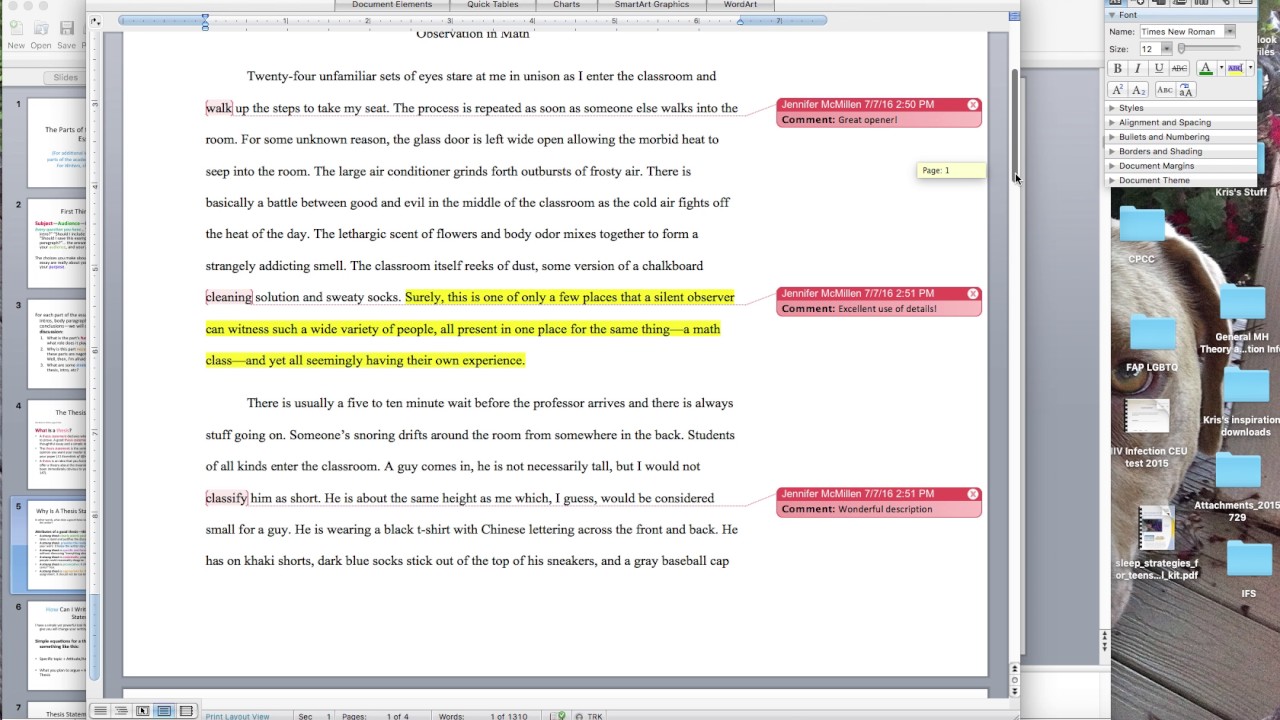Viewport: 1280px width, 720px height.
Task: Apply strikethrough from Font panel
Action: coord(1179,68)
